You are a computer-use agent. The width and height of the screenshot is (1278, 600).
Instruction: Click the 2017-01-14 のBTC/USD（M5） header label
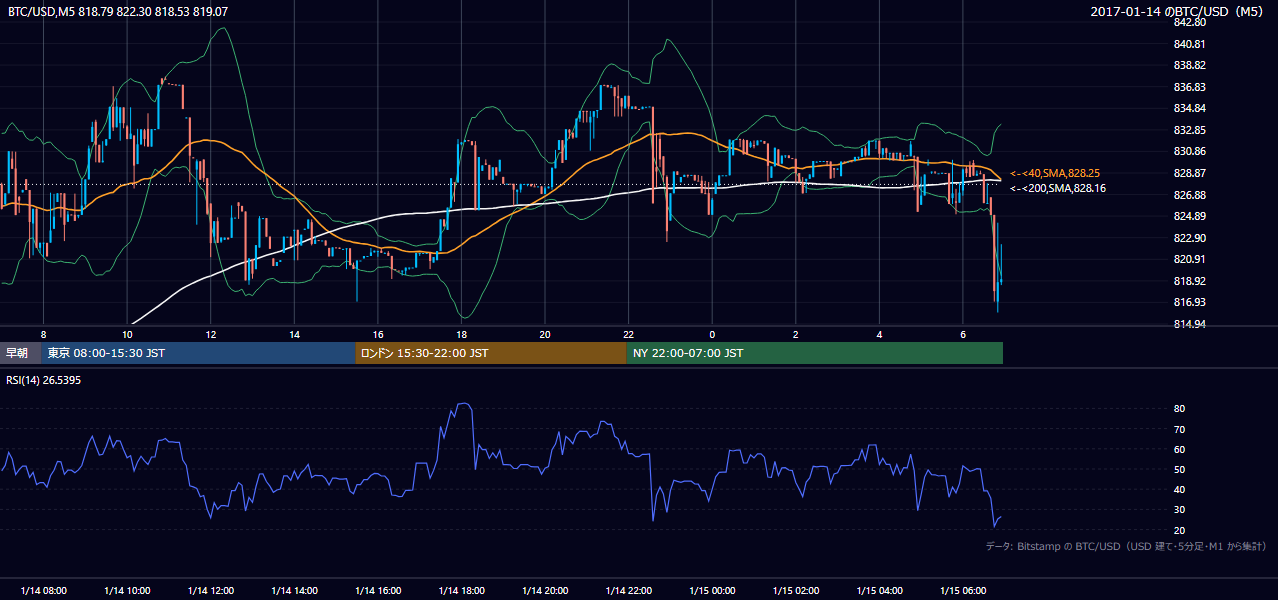tap(1180, 12)
